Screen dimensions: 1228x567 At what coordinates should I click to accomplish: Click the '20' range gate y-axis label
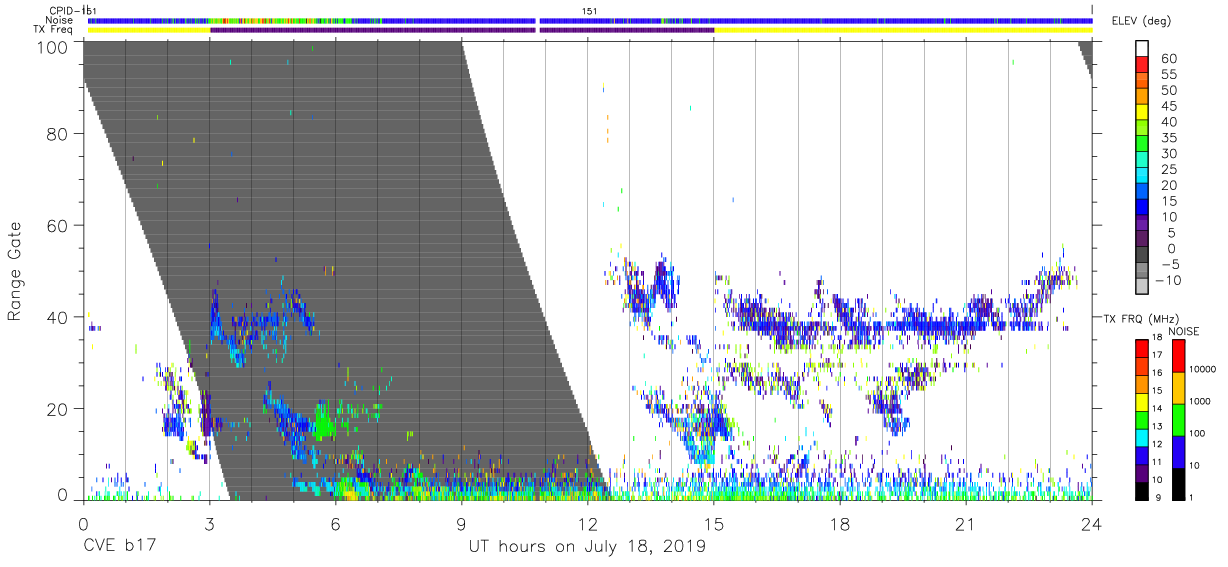(x=57, y=409)
